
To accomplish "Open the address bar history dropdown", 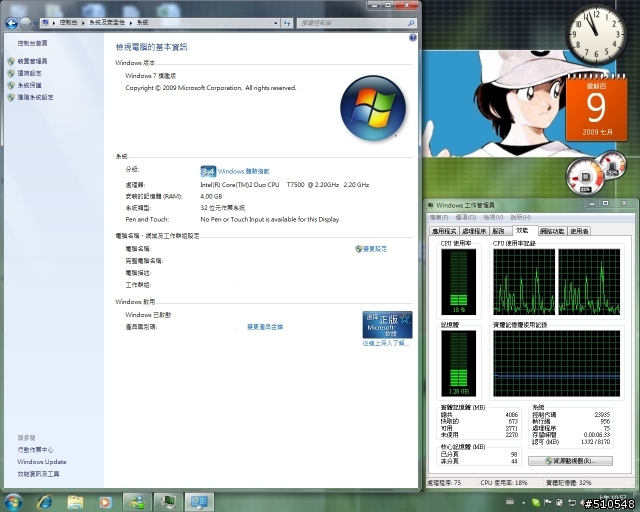I will coord(276,23).
